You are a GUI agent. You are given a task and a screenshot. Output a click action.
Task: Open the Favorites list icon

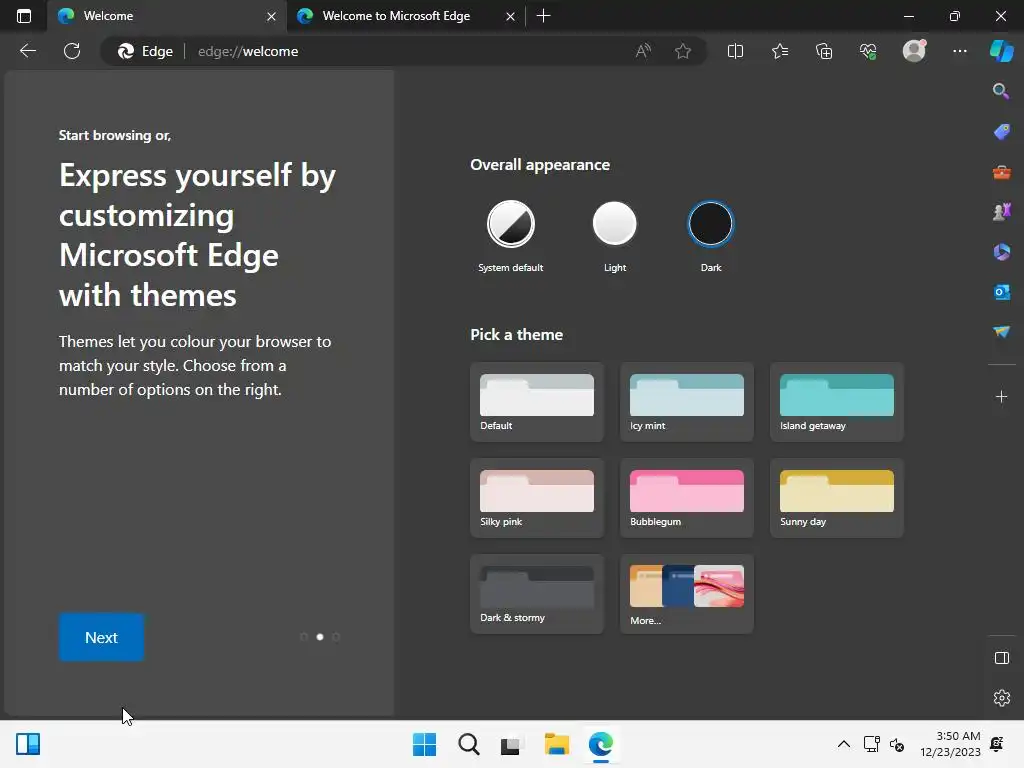(x=780, y=51)
